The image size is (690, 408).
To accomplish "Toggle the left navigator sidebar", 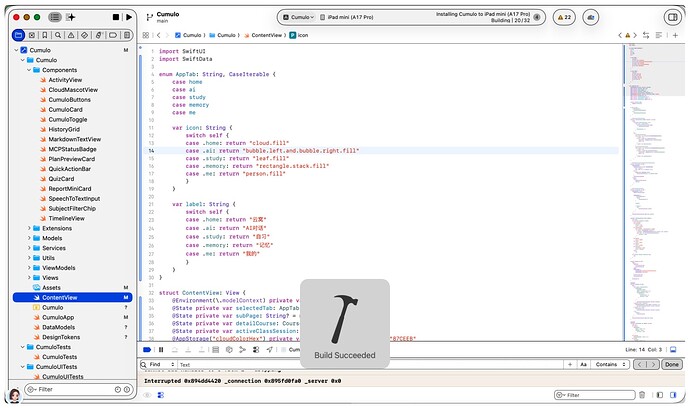I will click(x=55, y=17).
